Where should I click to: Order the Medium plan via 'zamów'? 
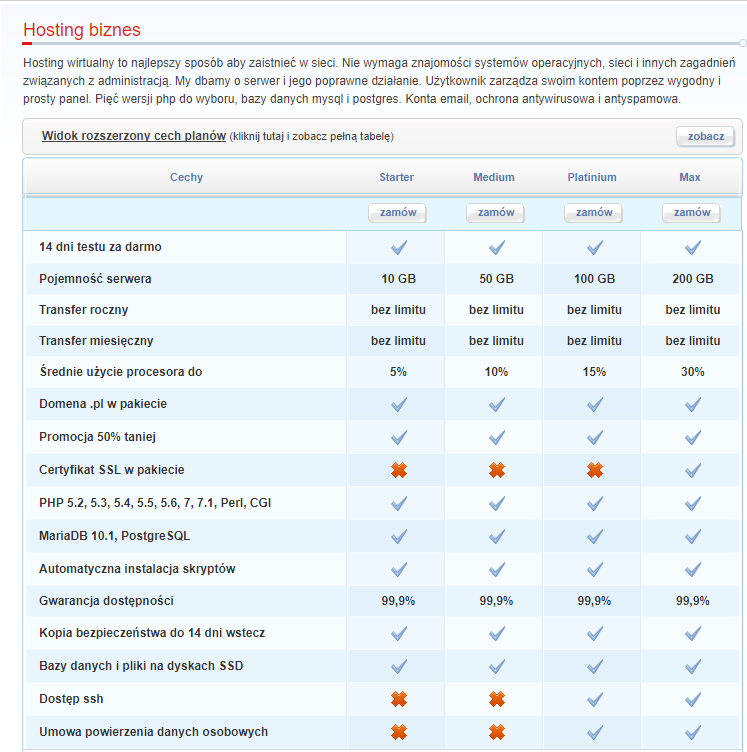coord(496,213)
